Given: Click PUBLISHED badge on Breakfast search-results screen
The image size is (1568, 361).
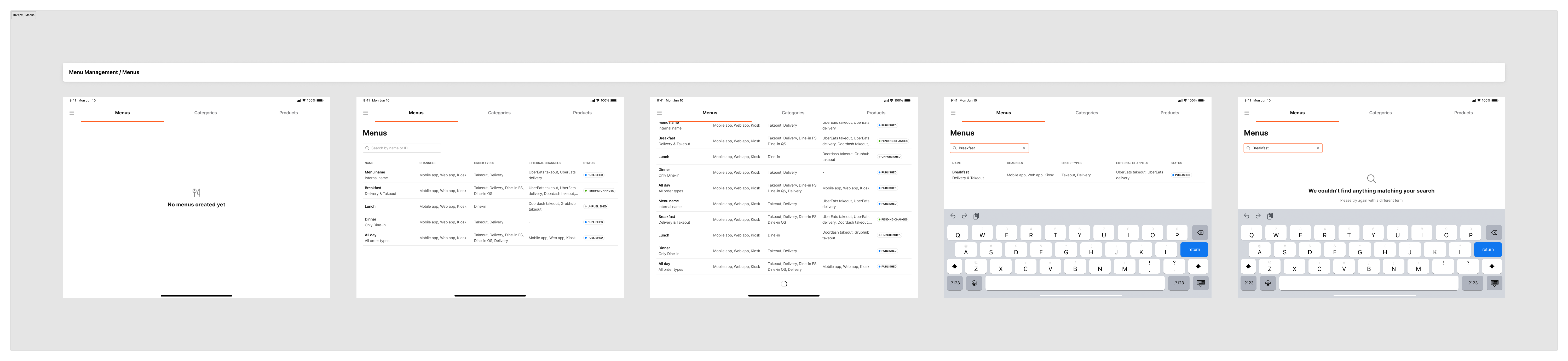Looking at the screenshot, I should (x=1181, y=175).
